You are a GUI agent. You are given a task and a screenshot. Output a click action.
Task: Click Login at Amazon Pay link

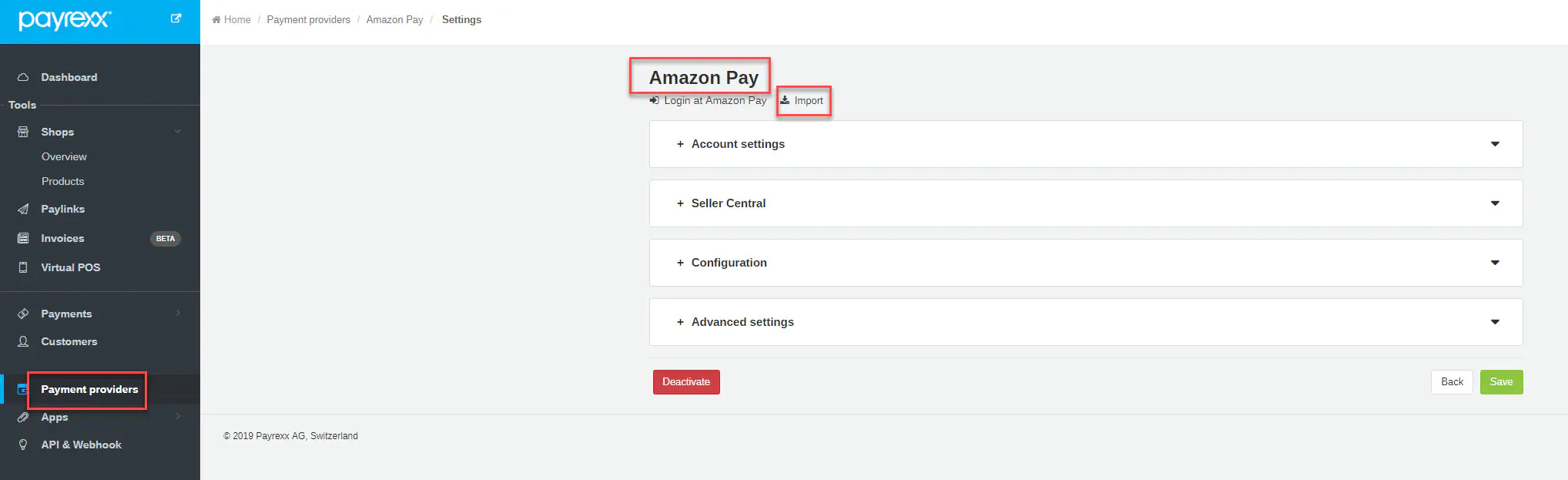point(714,101)
